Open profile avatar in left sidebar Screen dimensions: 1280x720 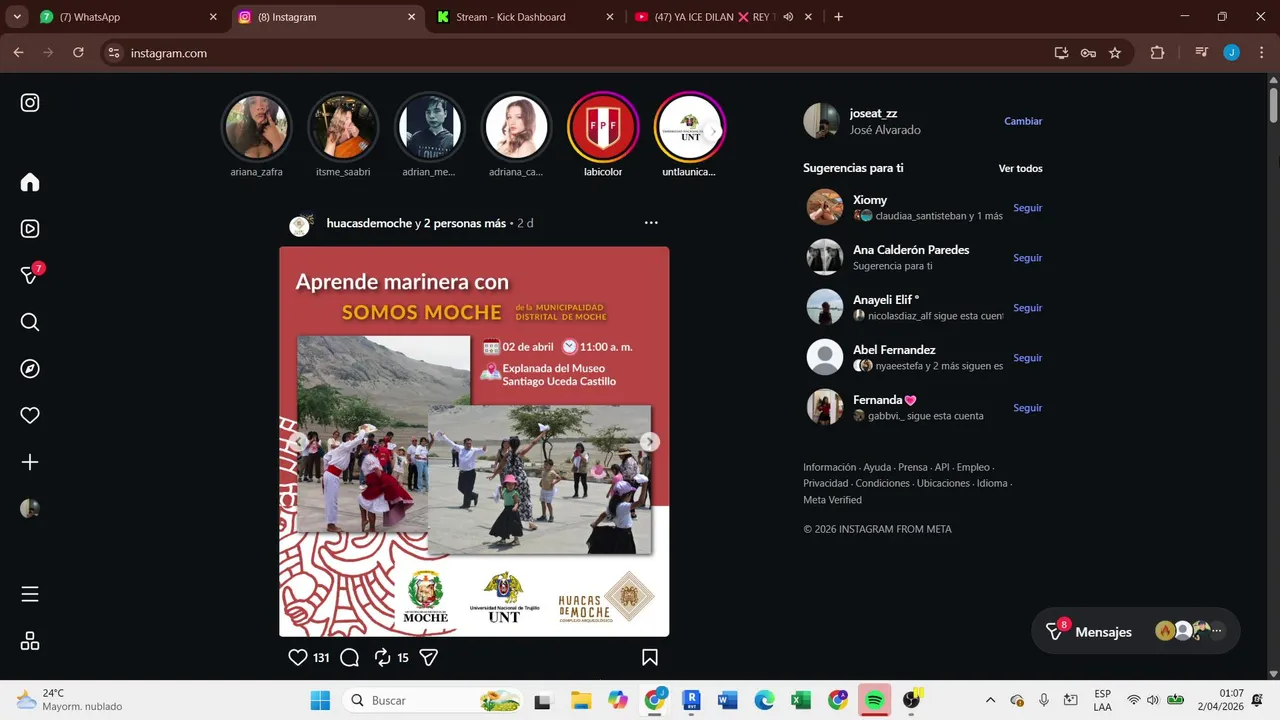(30, 508)
